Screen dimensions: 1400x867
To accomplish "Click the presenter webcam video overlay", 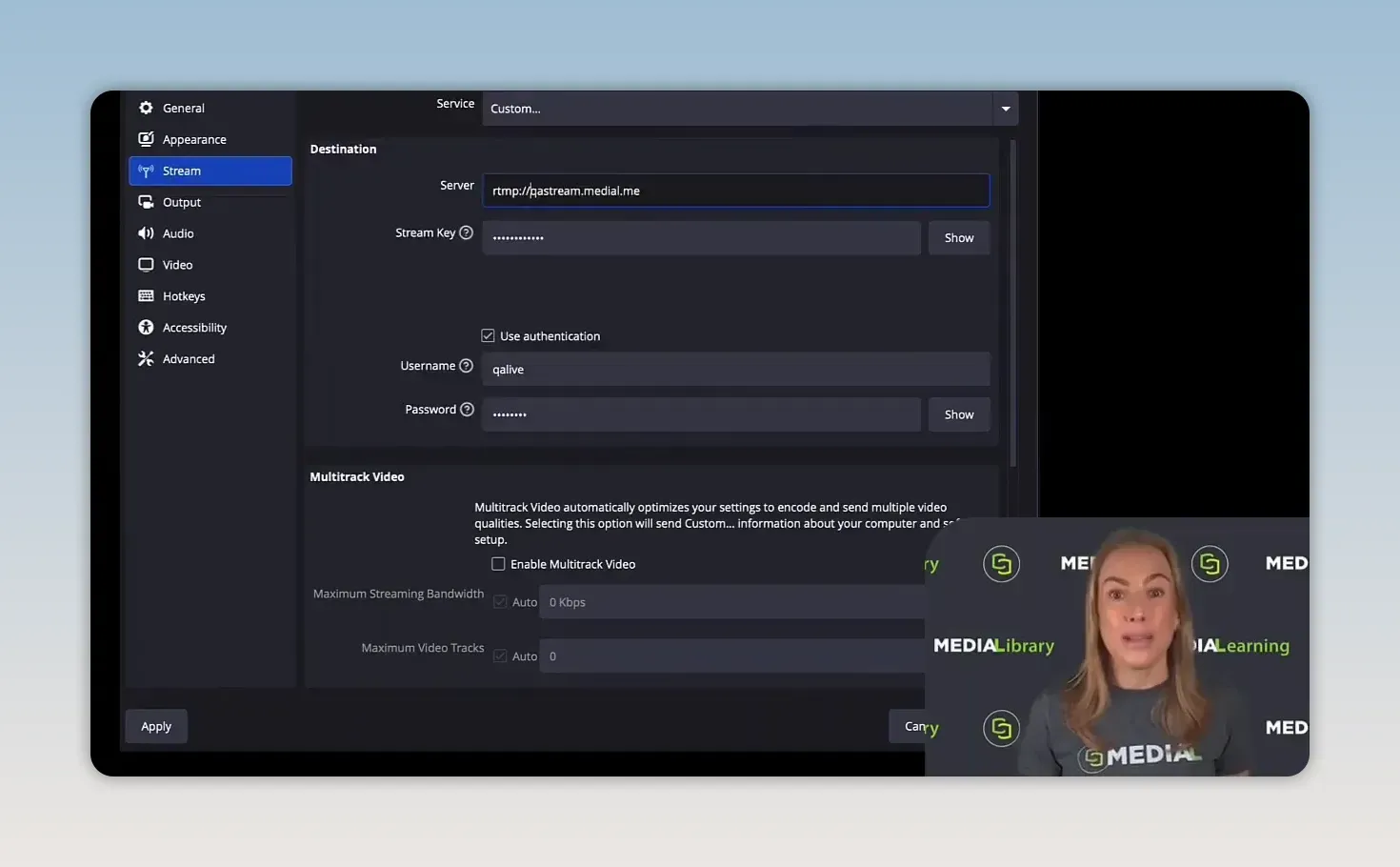I will pos(1117,647).
